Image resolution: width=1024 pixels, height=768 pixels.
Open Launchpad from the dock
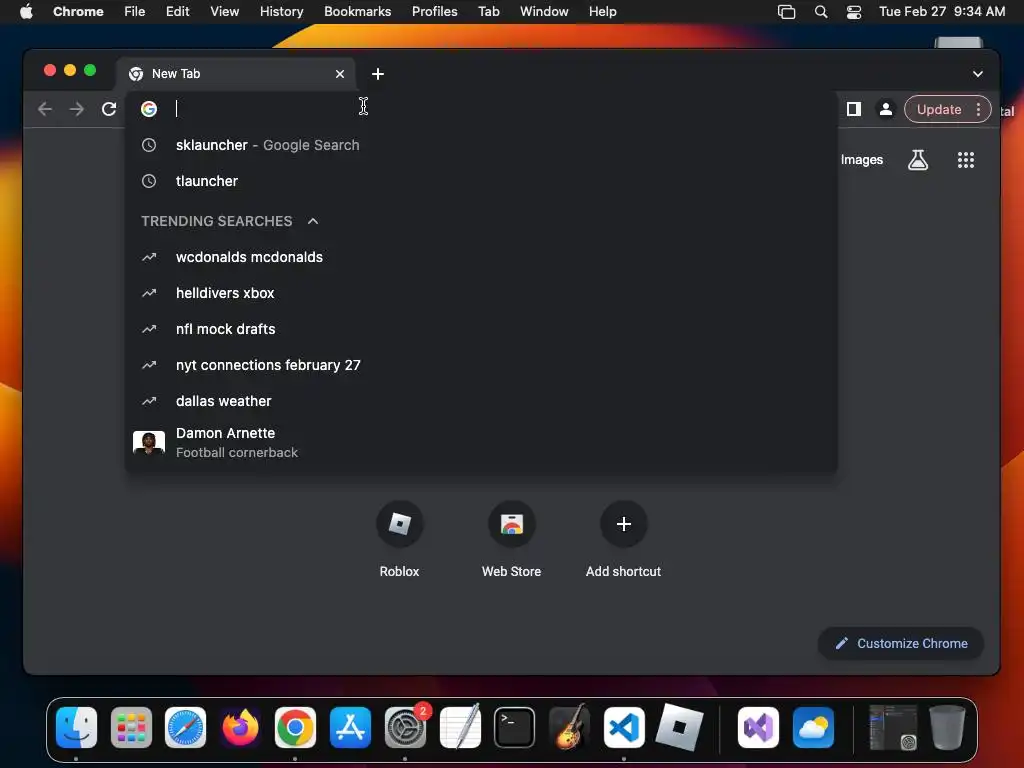[x=131, y=728]
